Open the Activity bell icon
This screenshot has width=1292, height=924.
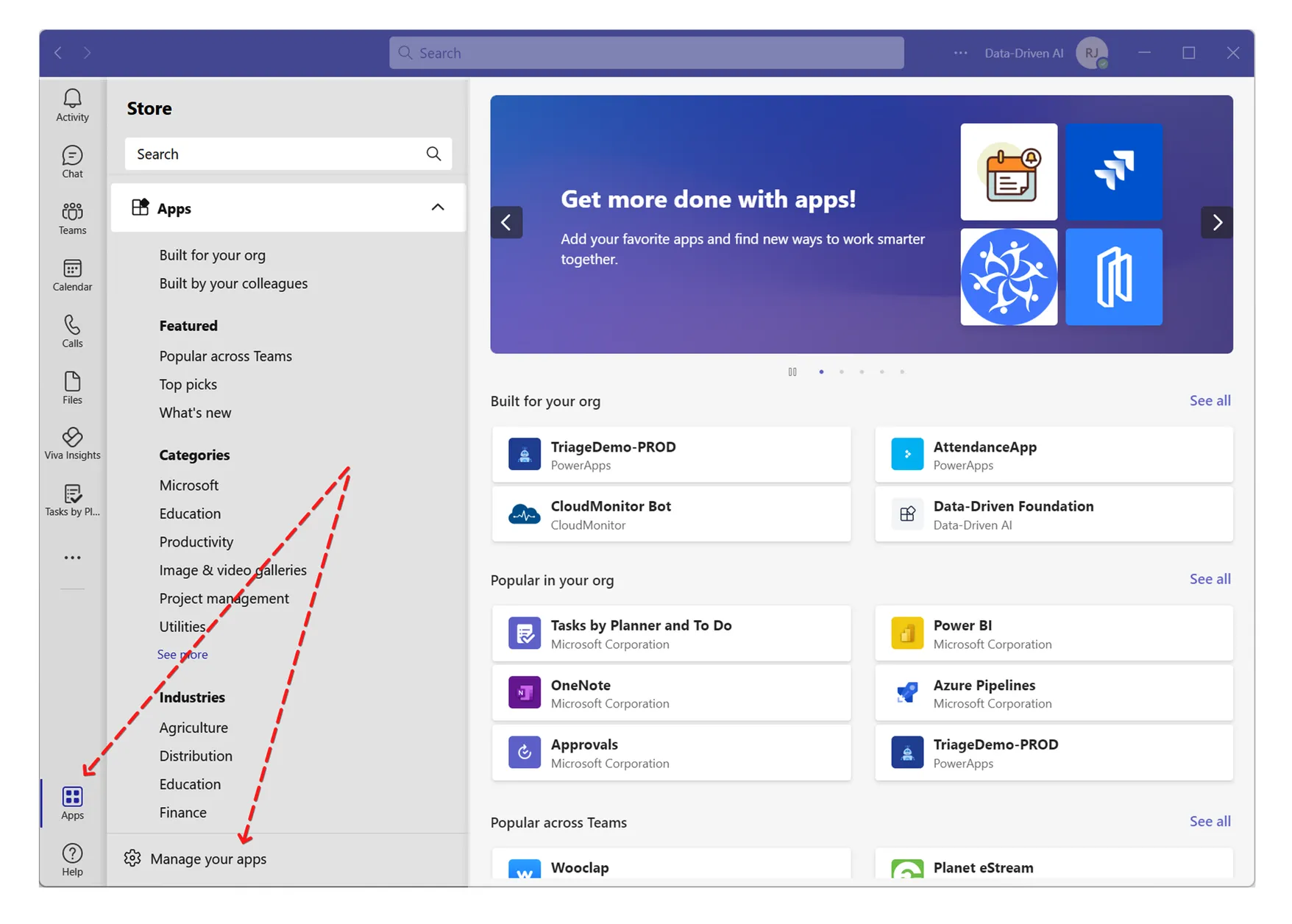(72, 99)
